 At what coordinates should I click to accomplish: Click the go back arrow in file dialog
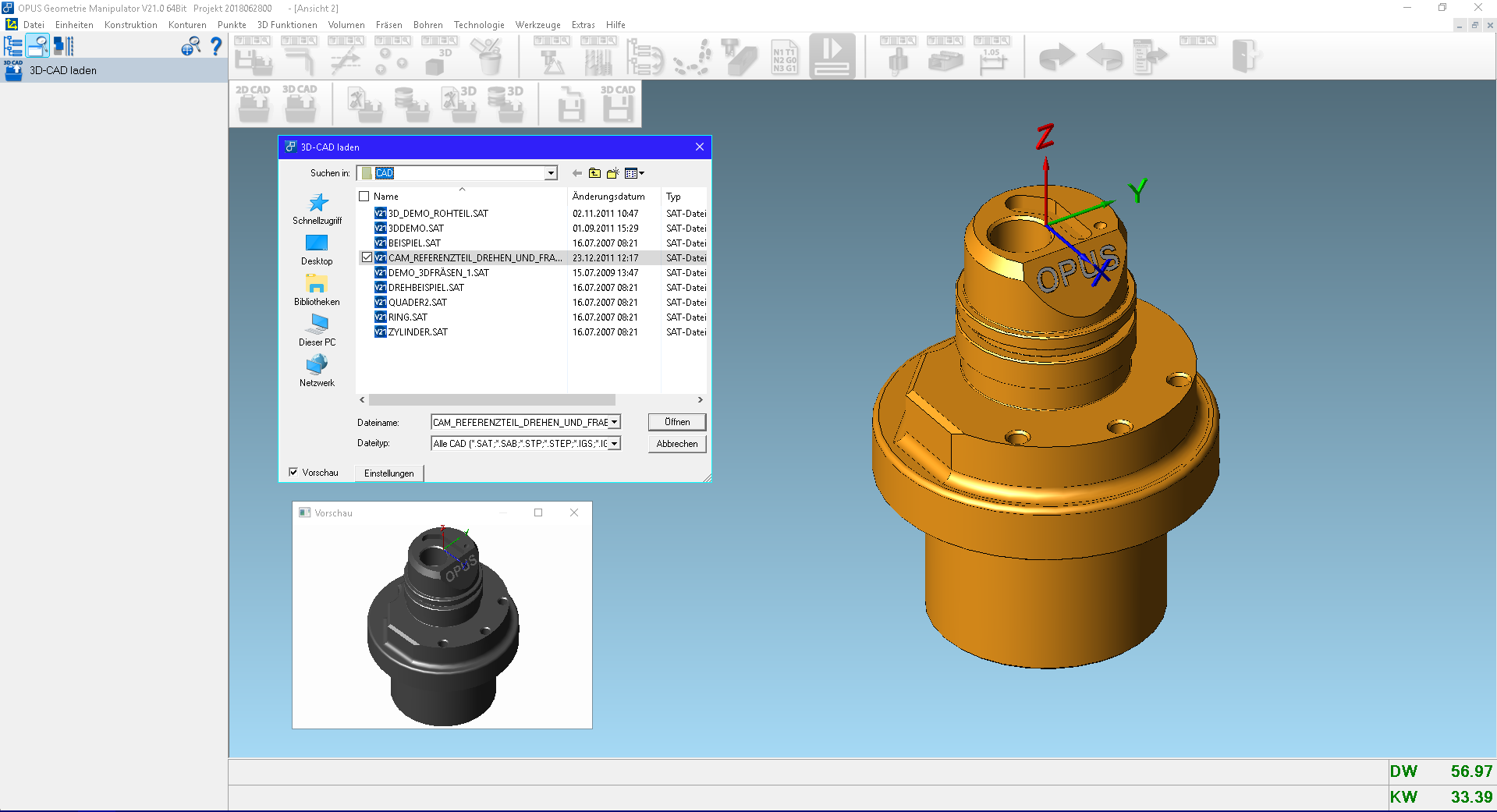[x=576, y=173]
